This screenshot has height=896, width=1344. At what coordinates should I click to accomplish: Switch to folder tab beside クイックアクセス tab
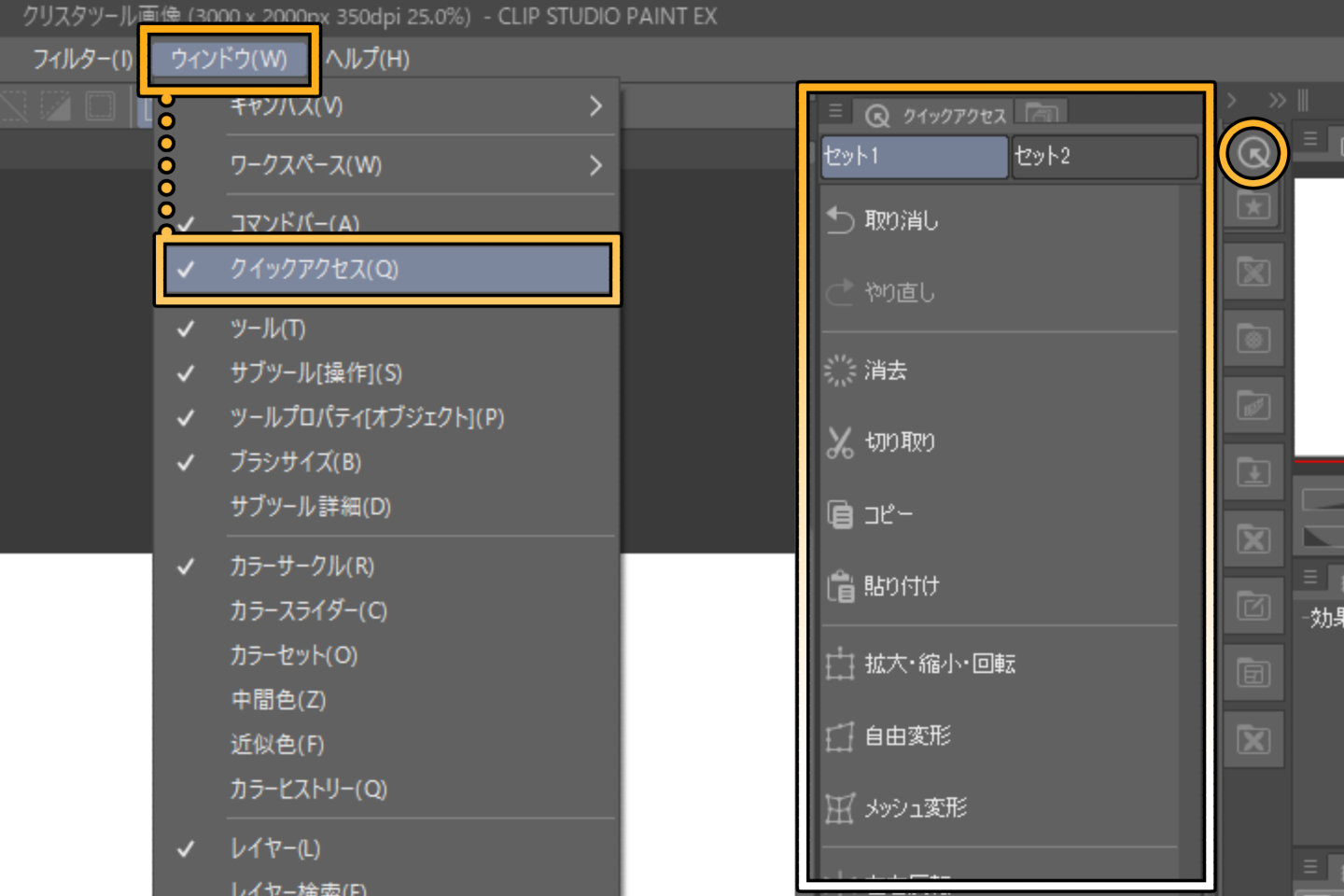[1041, 114]
